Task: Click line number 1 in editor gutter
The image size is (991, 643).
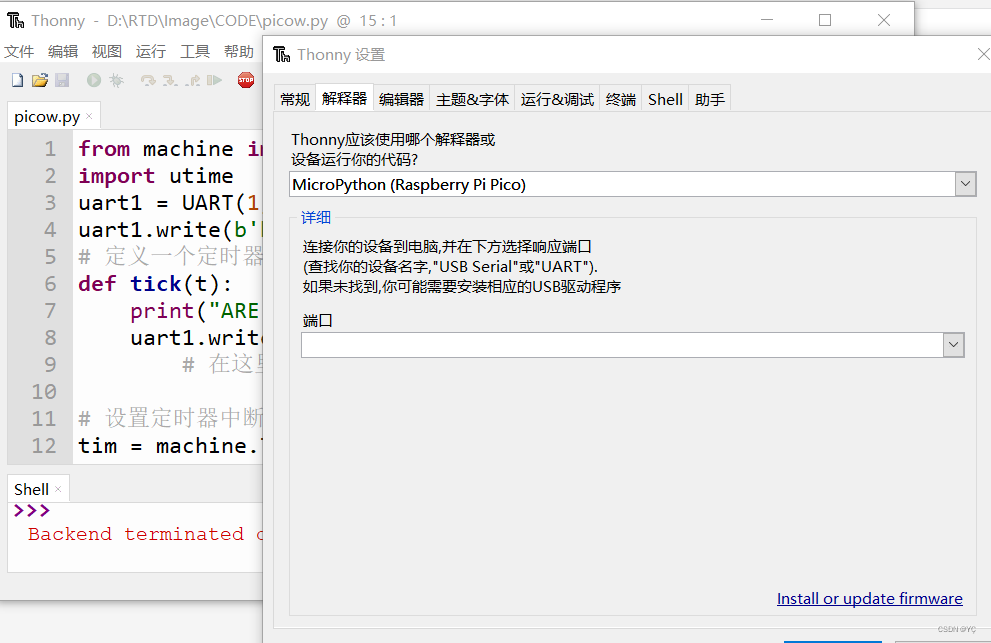Action: (x=50, y=149)
